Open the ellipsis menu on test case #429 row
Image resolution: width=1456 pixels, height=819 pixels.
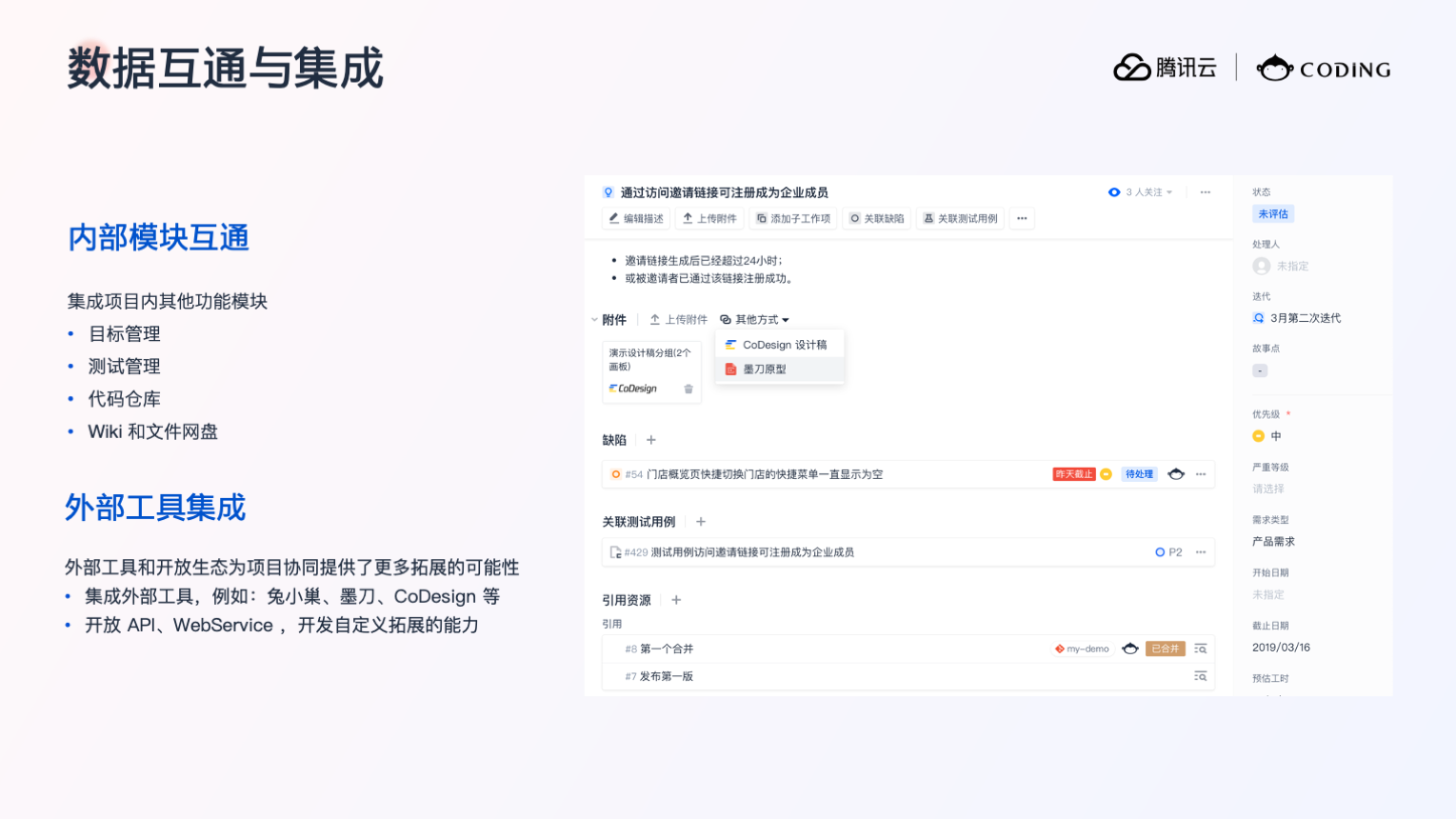click(x=1201, y=552)
